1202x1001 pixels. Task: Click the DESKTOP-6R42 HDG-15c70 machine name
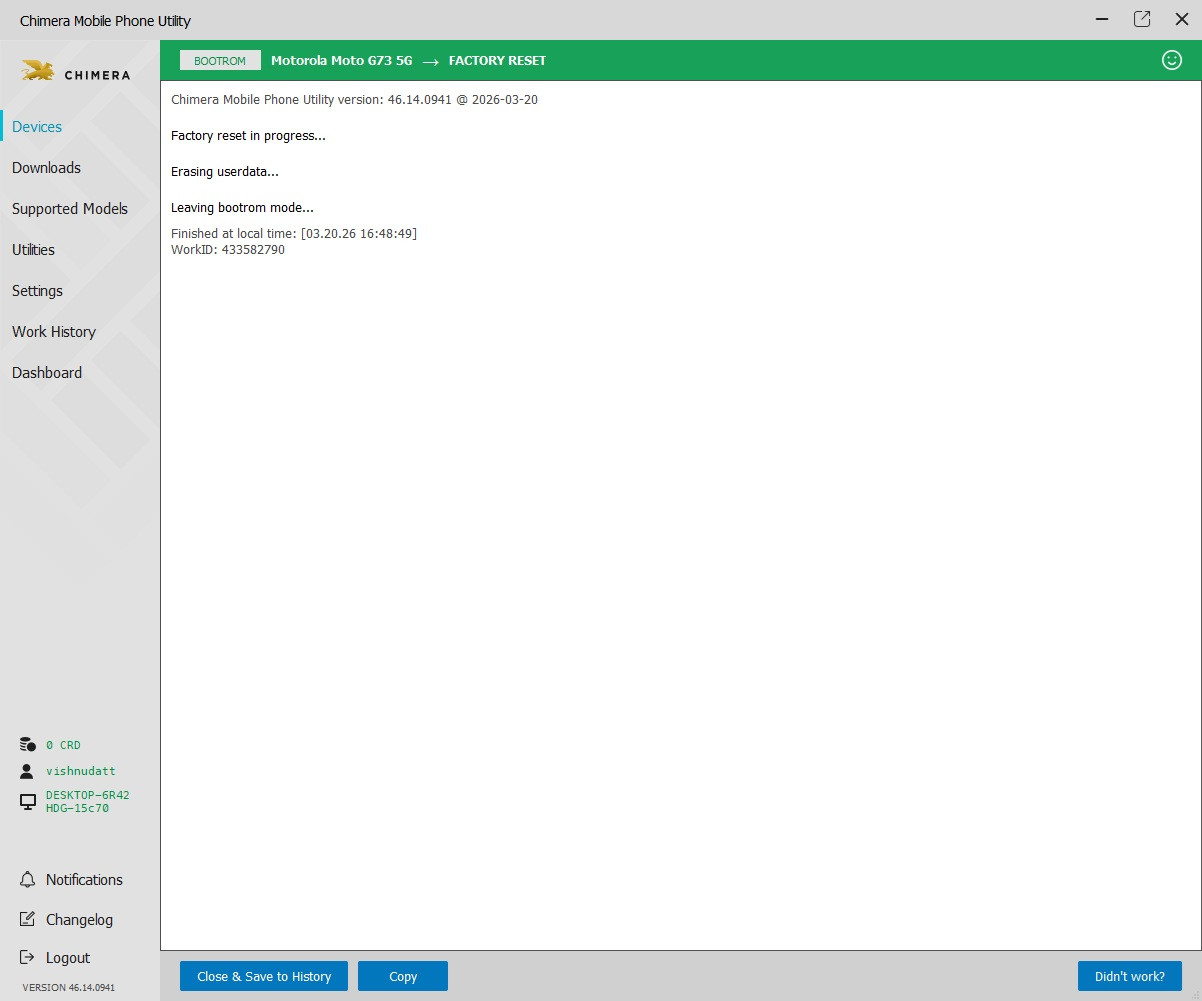(x=88, y=802)
